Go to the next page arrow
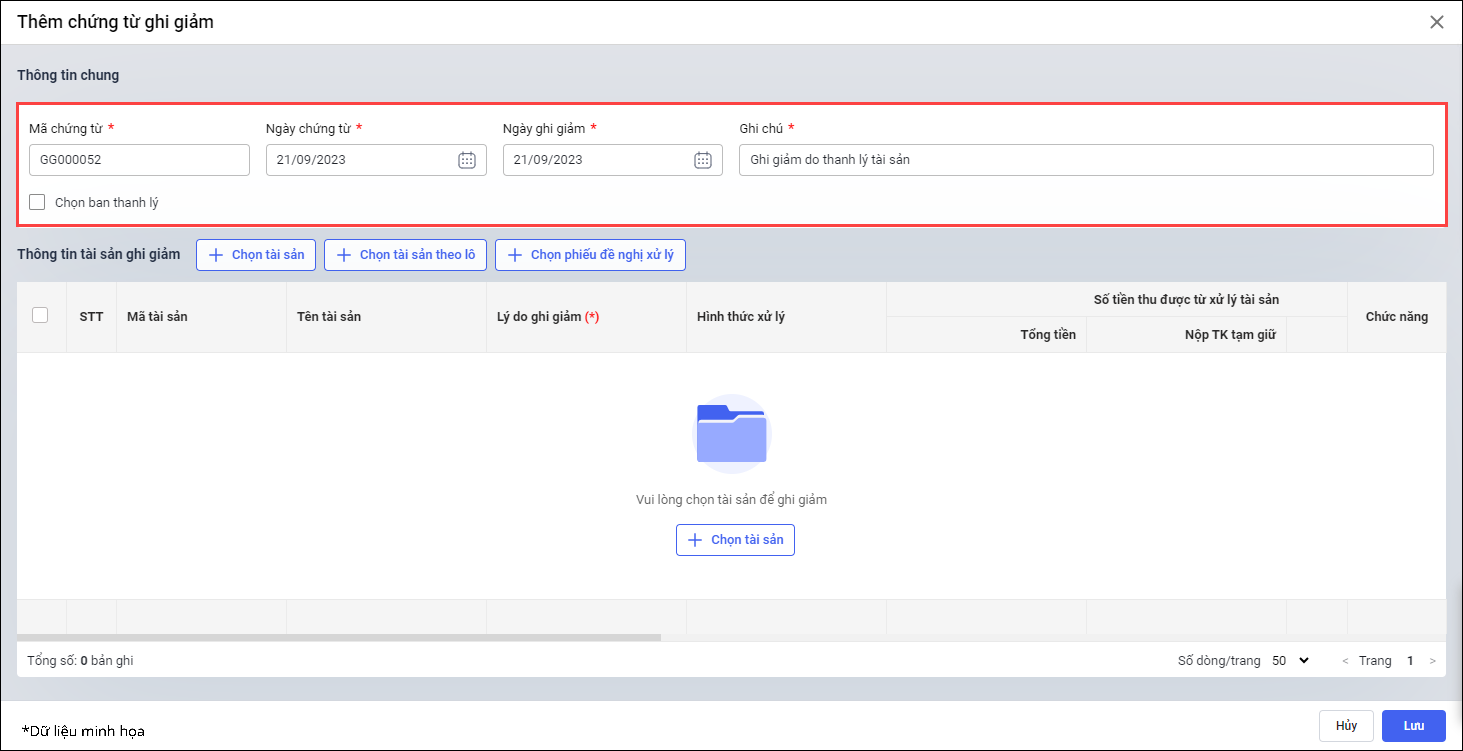This screenshot has height=751, width=1463. point(1433,661)
